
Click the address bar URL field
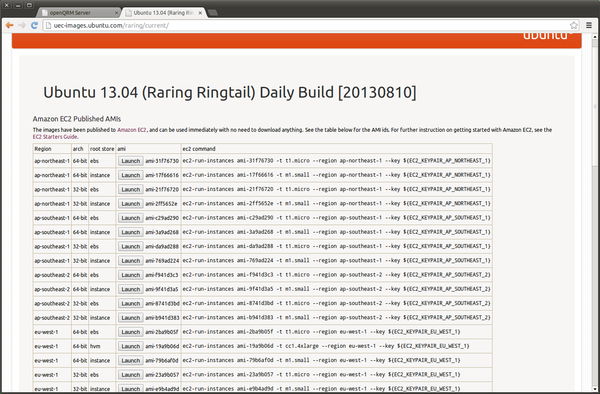(x=306, y=26)
